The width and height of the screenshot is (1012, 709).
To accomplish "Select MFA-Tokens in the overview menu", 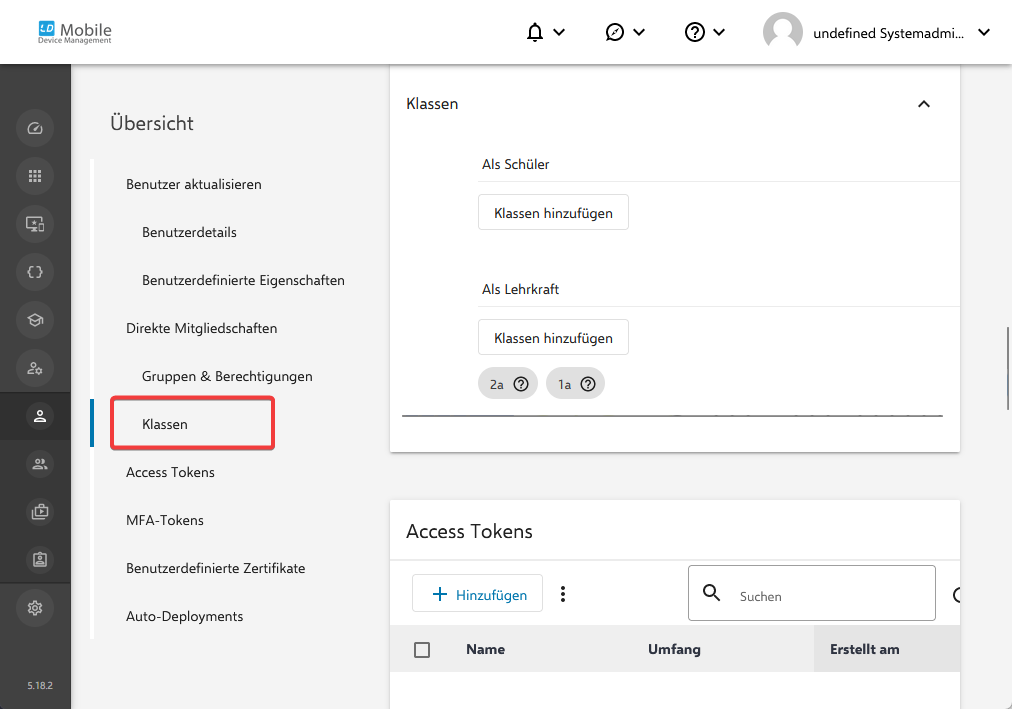I will click(165, 520).
